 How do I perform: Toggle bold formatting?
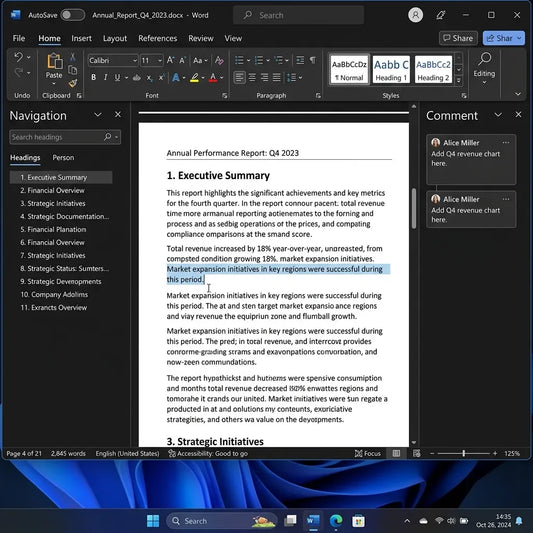93,78
